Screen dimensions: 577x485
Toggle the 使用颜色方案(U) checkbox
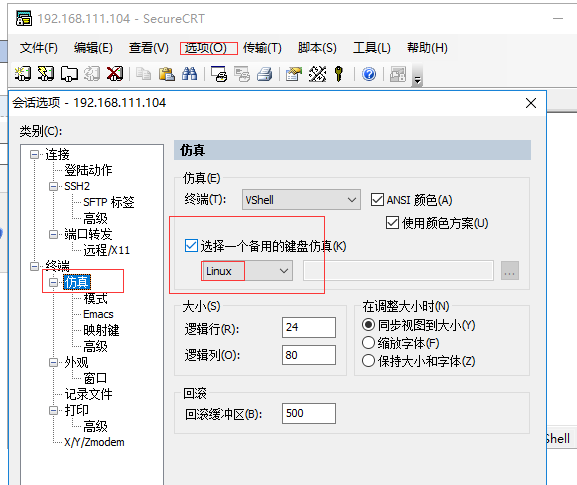[x=392, y=223]
